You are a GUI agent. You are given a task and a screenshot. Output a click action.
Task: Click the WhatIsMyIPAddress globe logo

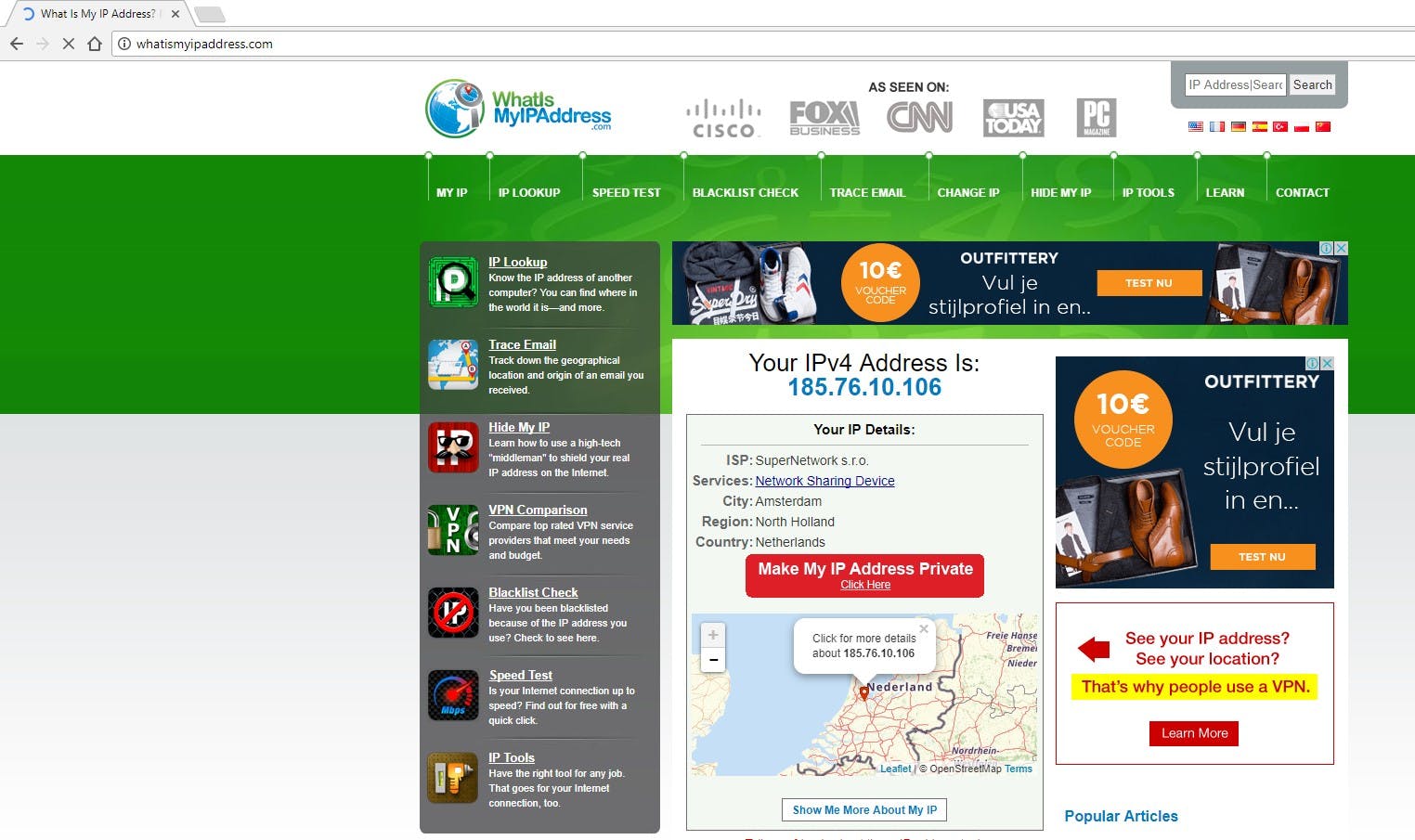[454, 109]
